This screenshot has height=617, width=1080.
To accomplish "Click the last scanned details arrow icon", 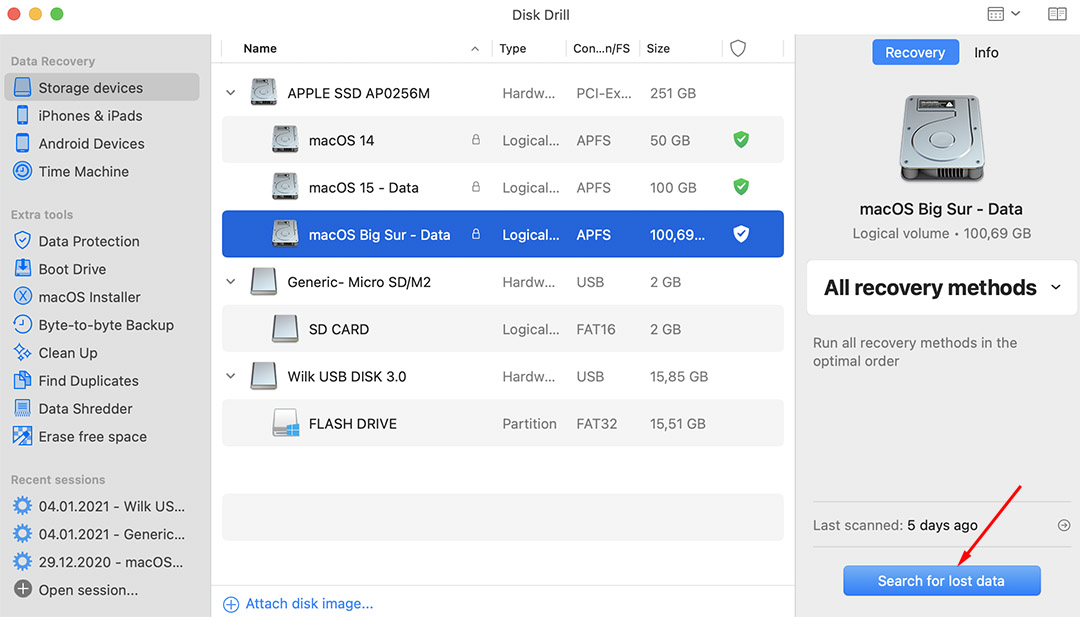I will (1064, 525).
